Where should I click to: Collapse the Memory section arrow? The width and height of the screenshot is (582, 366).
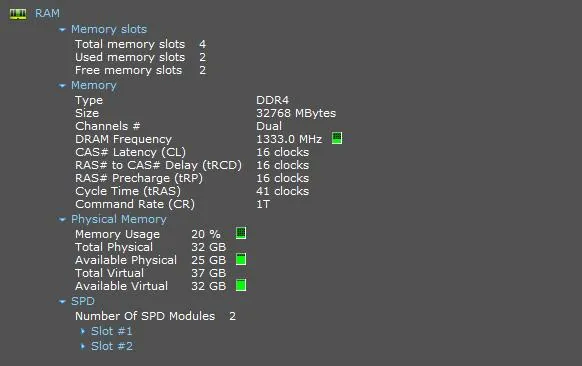[x=62, y=86]
